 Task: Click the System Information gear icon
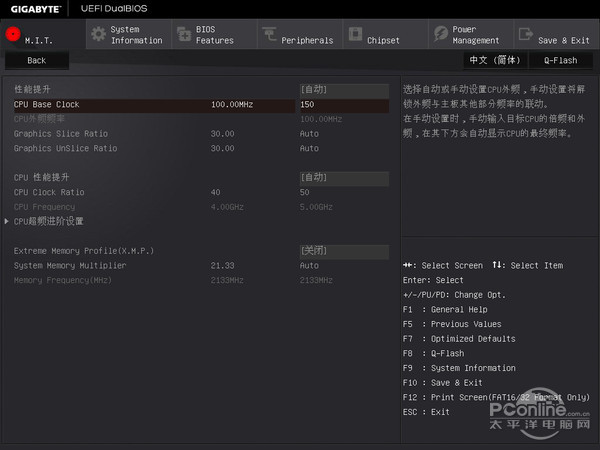pyautogui.click(x=99, y=34)
